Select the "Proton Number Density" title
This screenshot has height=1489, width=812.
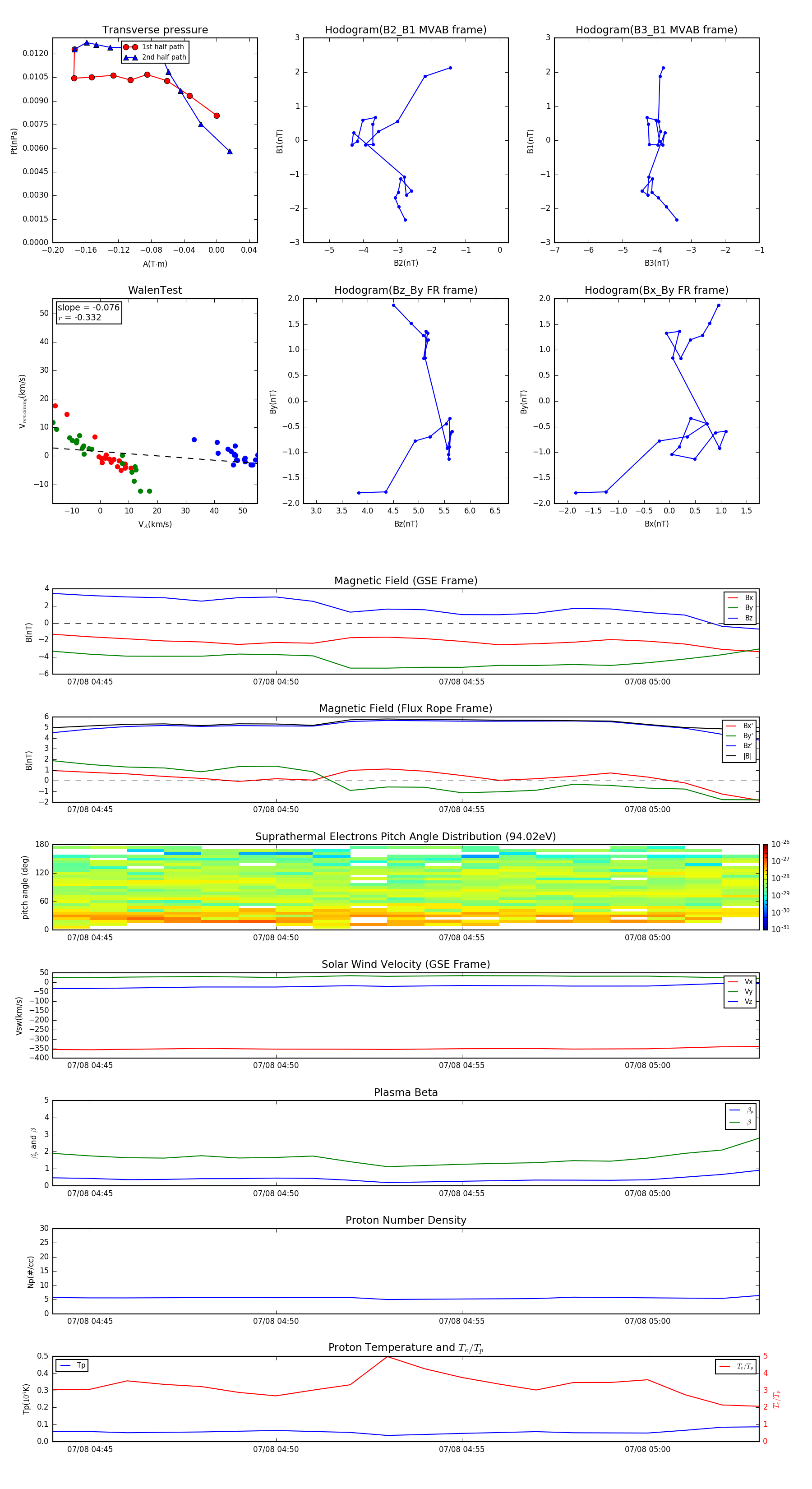click(406, 1220)
